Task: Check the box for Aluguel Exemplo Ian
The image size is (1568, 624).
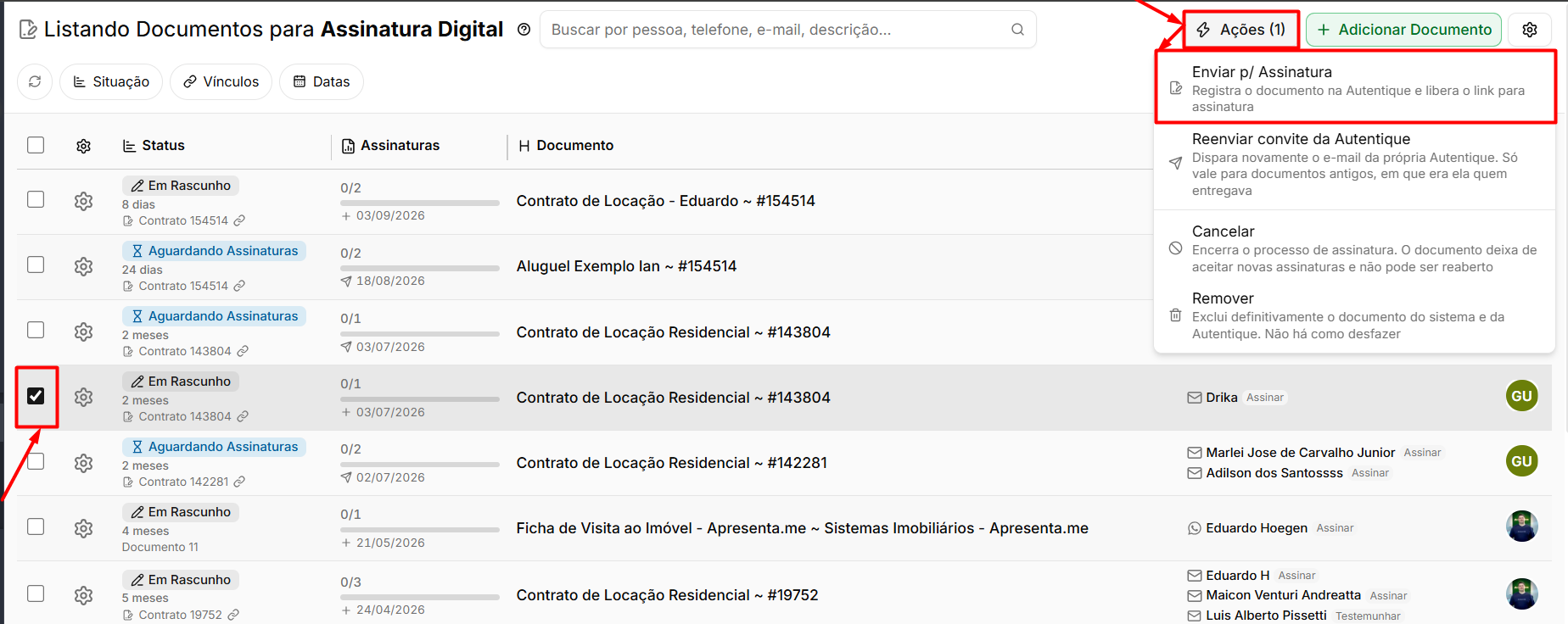Action: click(36, 265)
